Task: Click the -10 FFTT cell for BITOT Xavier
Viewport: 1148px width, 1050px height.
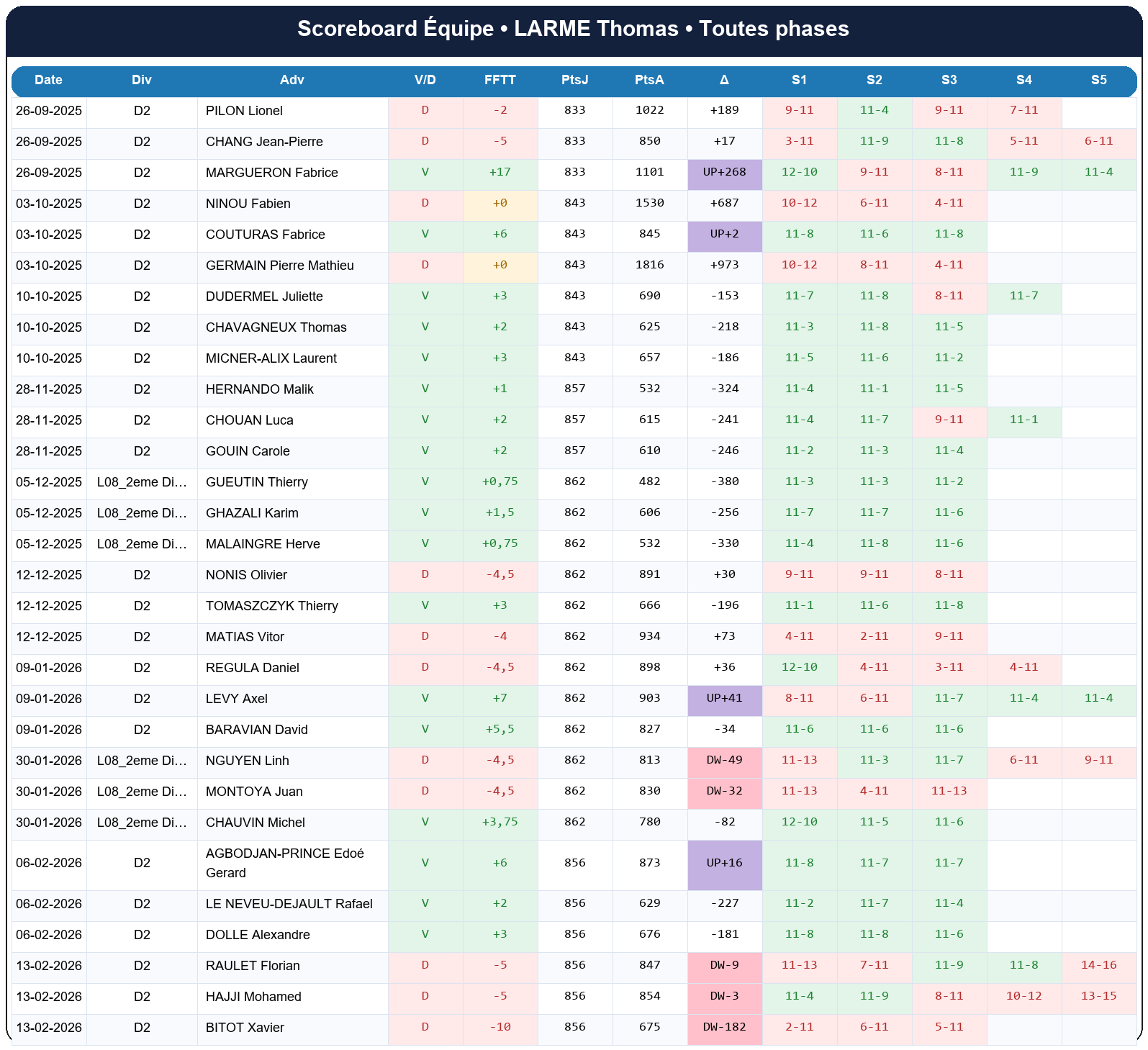Action: pos(500,1027)
